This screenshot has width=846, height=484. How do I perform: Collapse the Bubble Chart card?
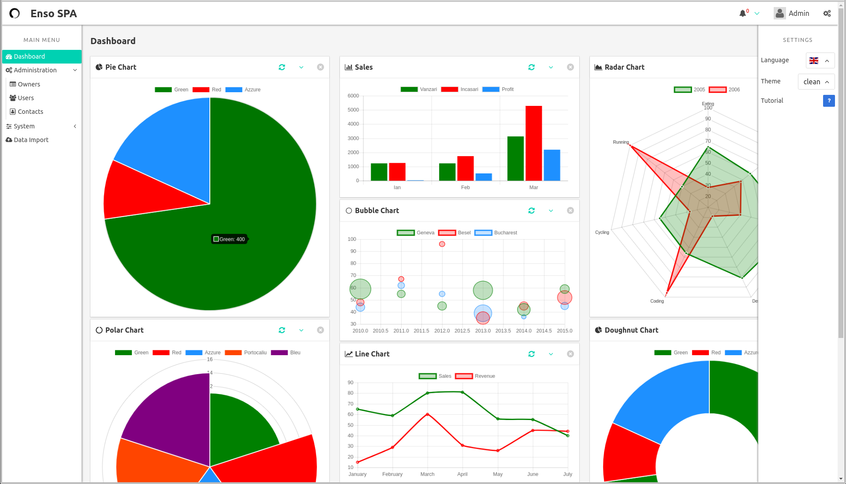click(x=551, y=211)
